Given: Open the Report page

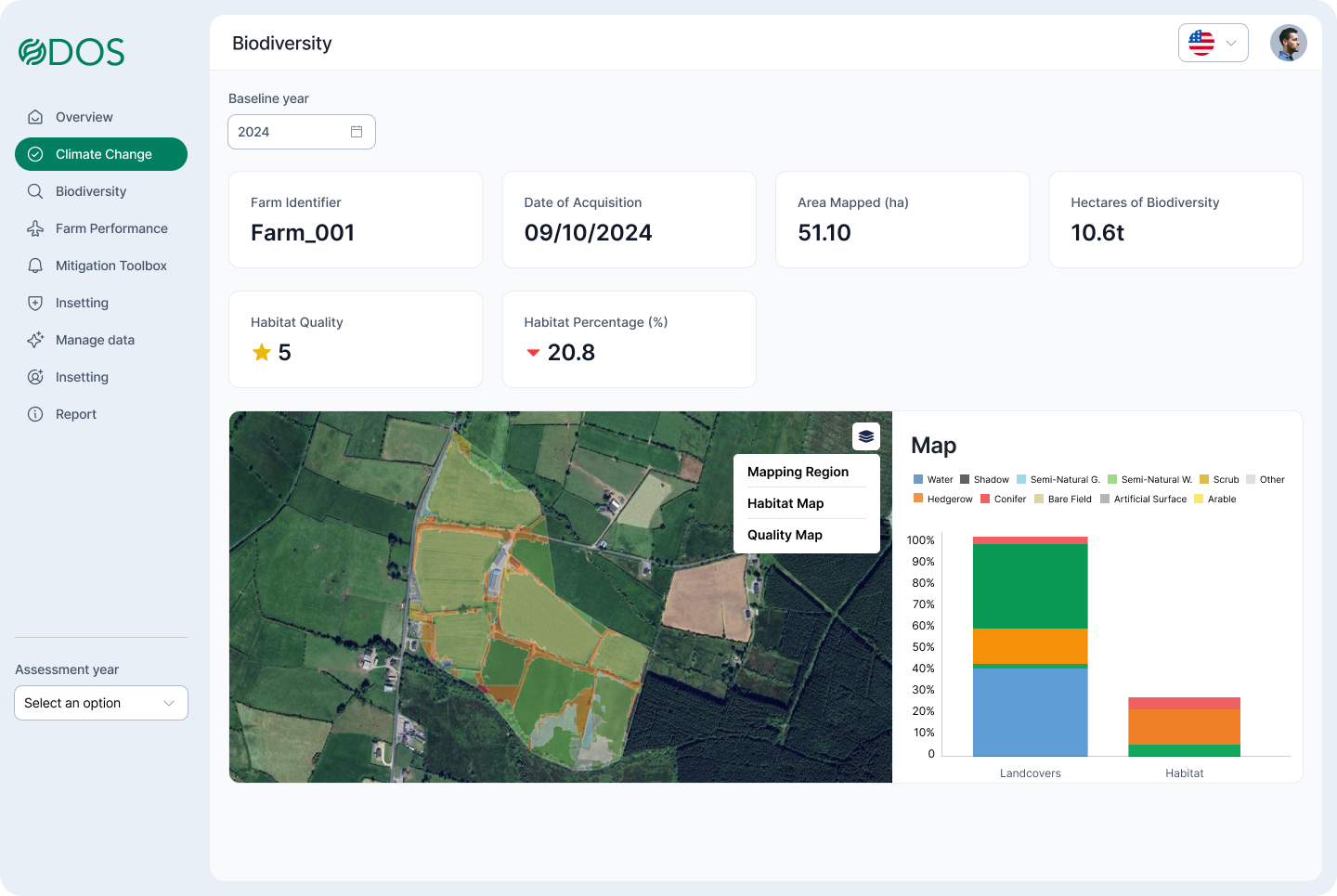Looking at the screenshot, I should click(101, 414).
